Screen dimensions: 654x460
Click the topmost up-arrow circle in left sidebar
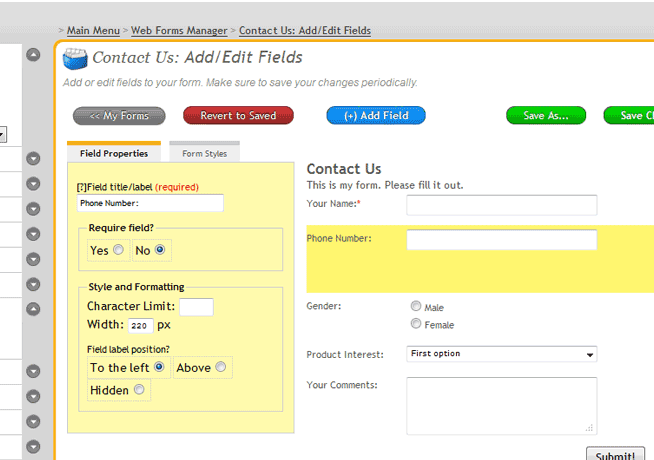(x=33, y=55)
